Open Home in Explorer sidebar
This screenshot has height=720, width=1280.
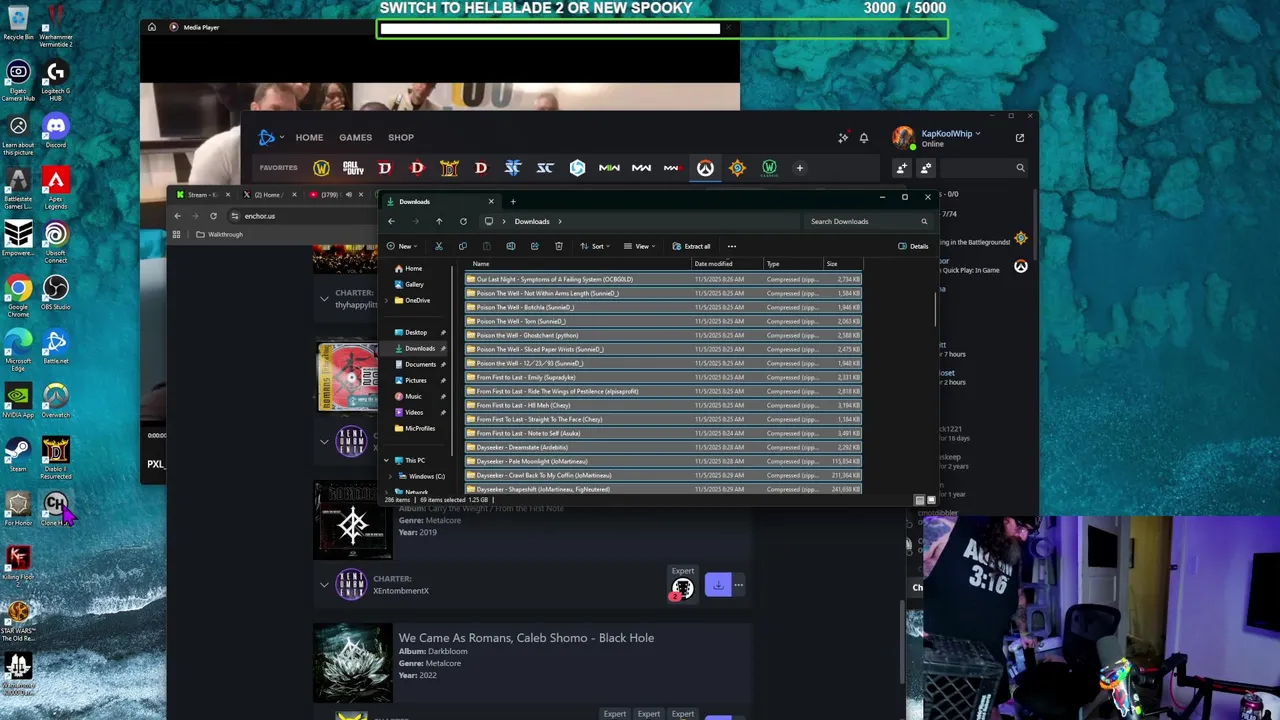pyautogui.click(x=408, y=268)
